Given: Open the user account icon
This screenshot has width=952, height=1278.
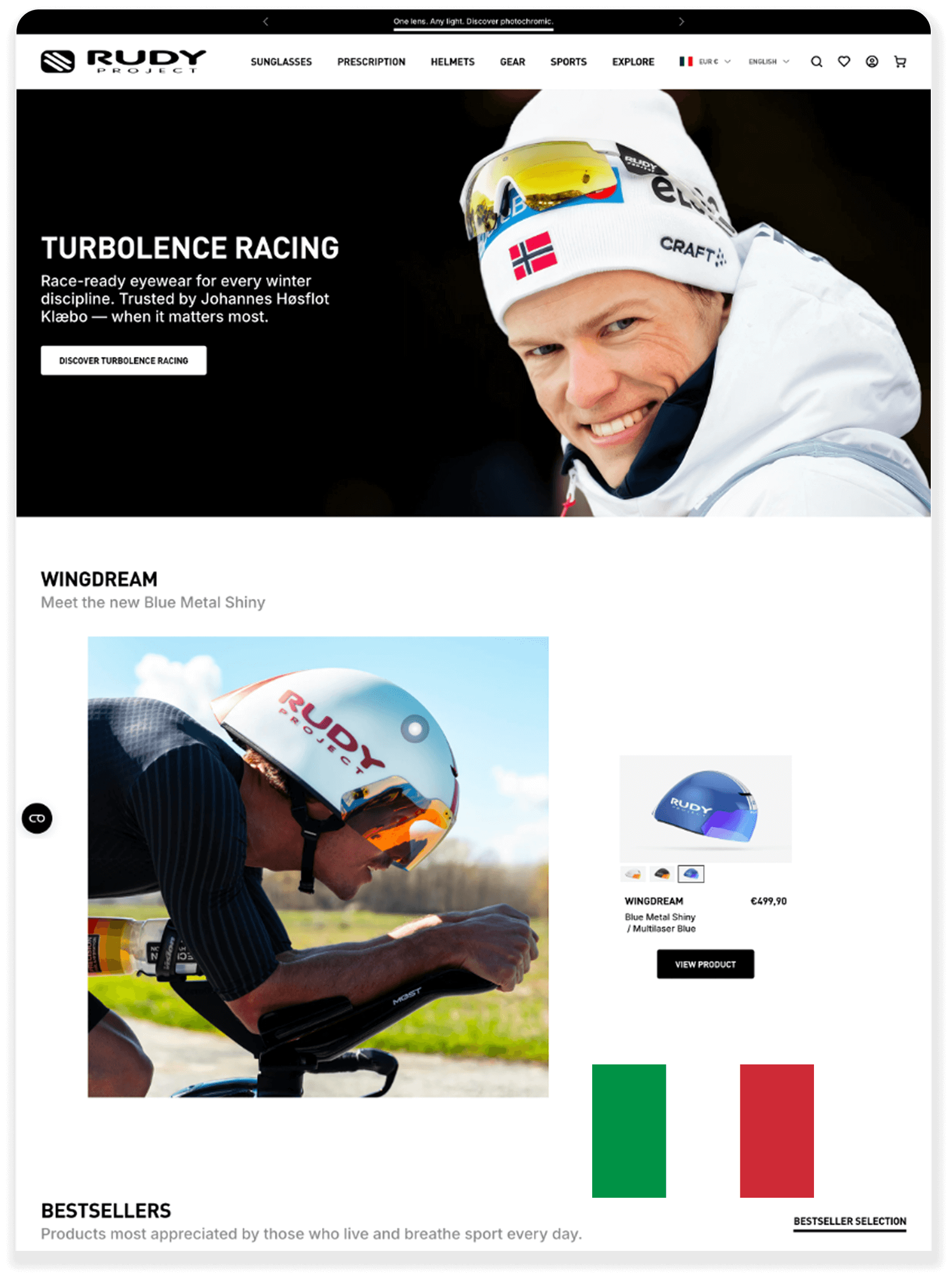Looking at the screenshot, I should (x=872, y=62).
